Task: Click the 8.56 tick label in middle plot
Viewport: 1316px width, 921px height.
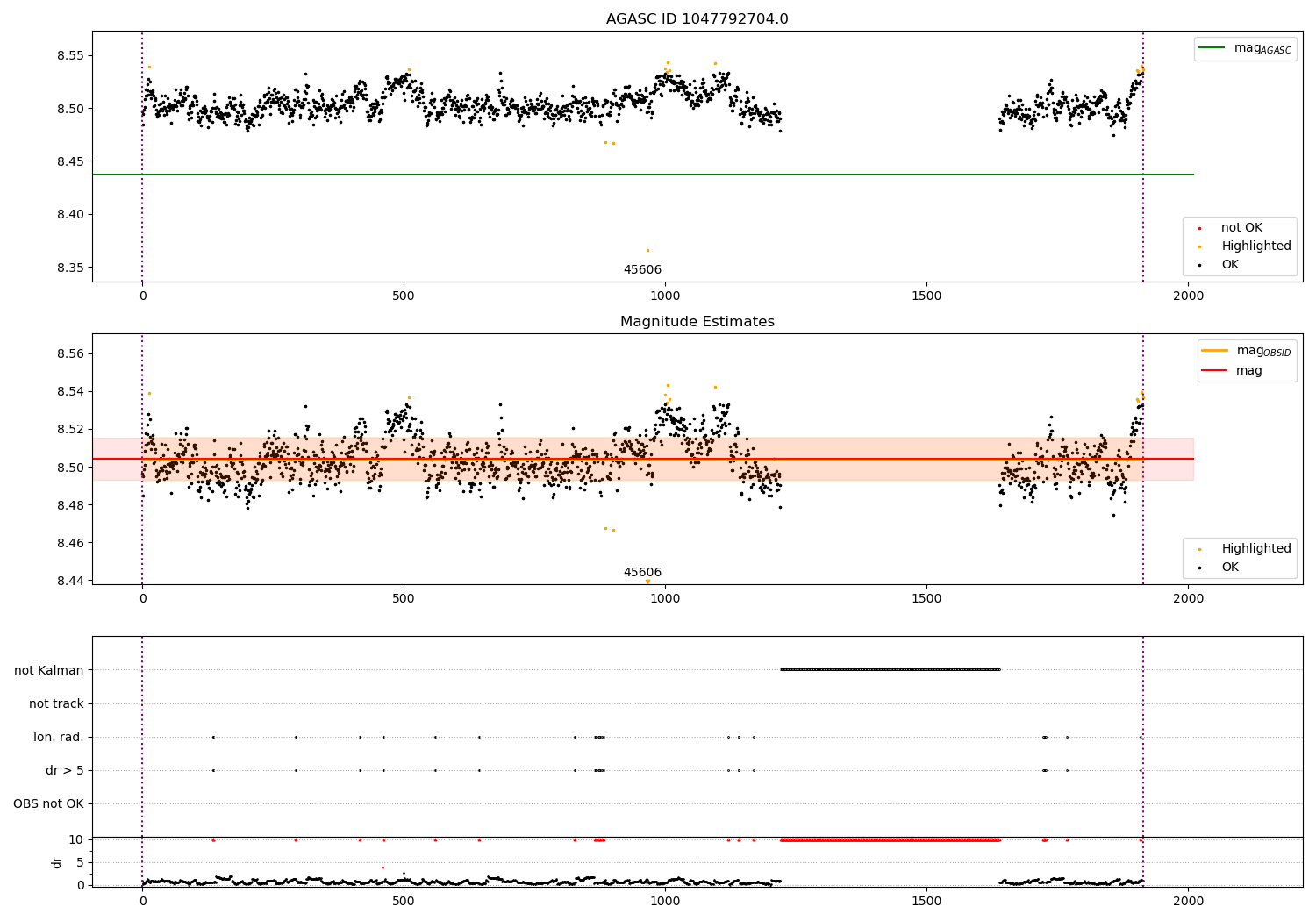Action: coord(69,354)
